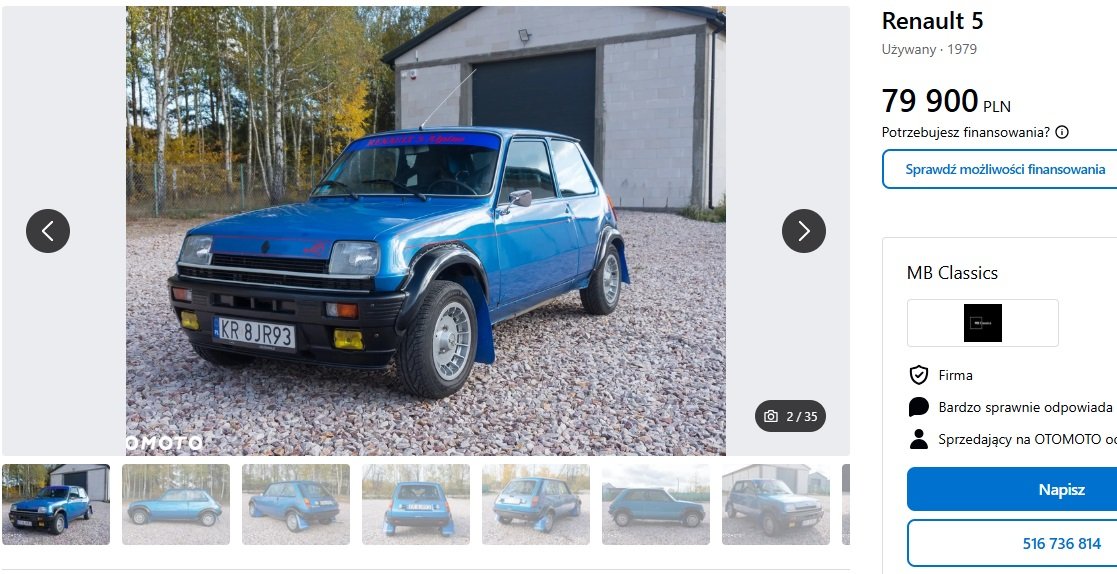This screenshot has height=574, width=1117.
Task: Open the MB Classics dealer logo
Action: [982, 323]
